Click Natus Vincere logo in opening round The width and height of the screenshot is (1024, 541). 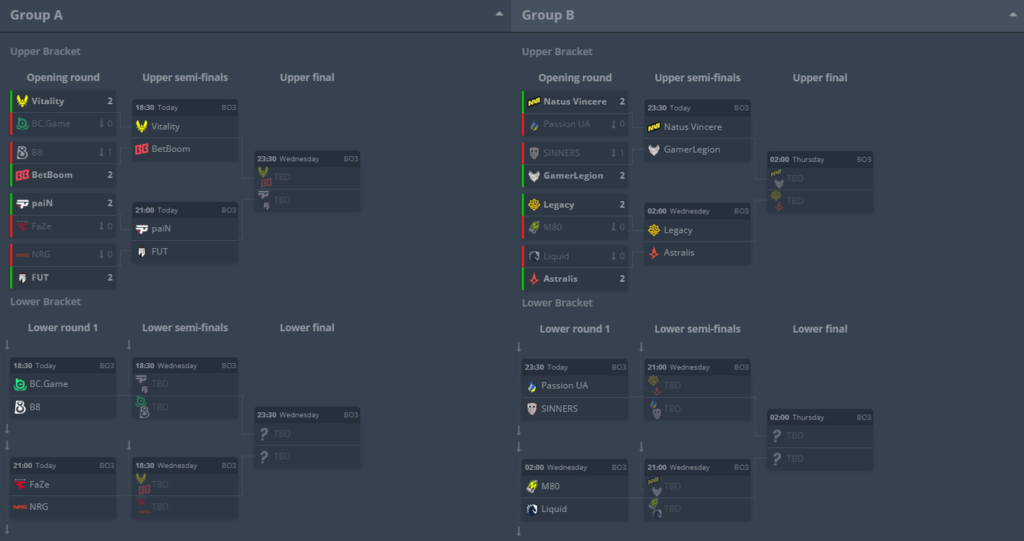[x=534, y=101]
